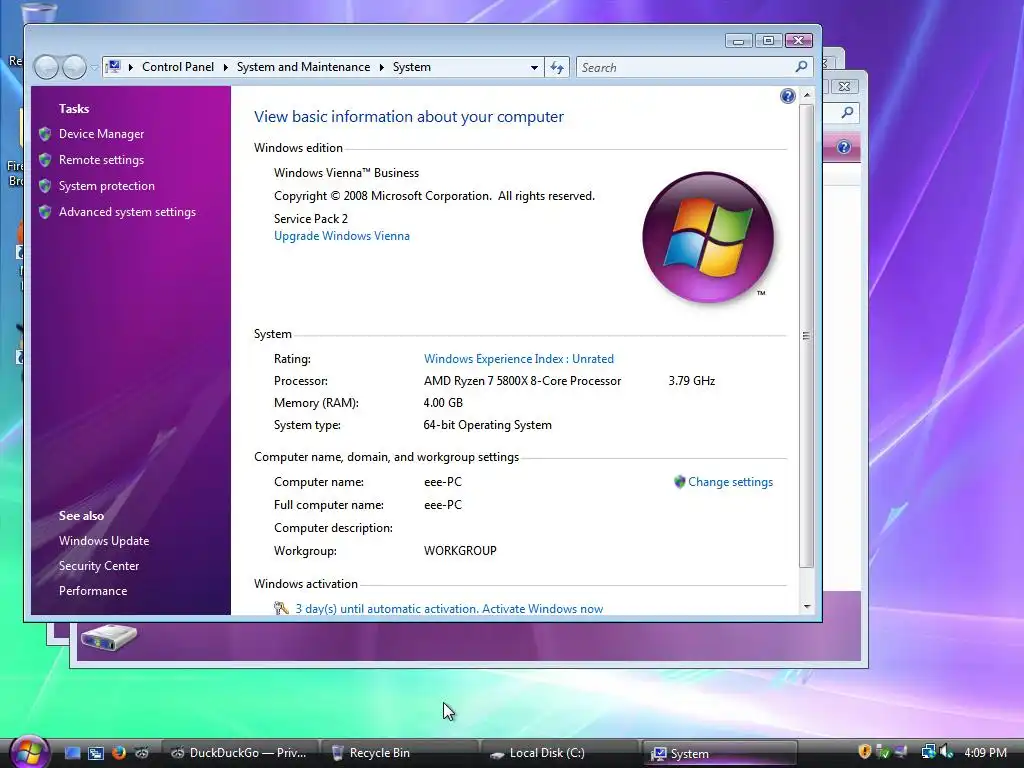Viewport: 1024px width, 768px height.
Task: Click help icon in background window
Action: pyautogui.click(x=844, y=147)
